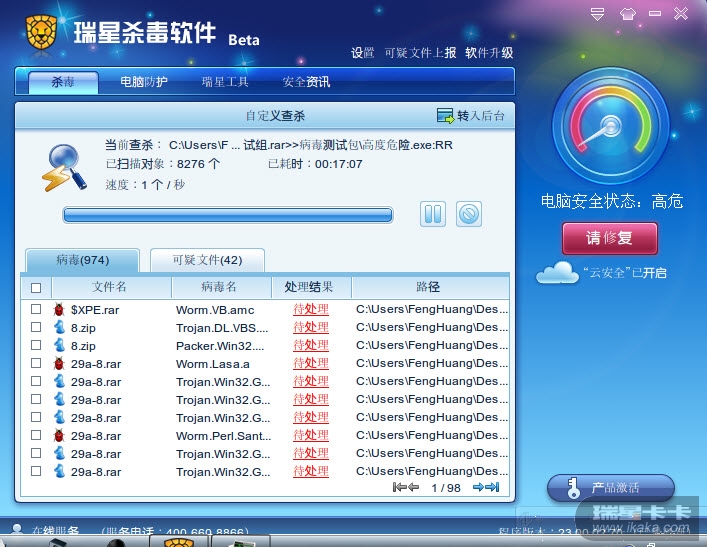Screen dimensions: 707x547
Task: Select the 病毒(974) results tab
Action: [83, 260]
